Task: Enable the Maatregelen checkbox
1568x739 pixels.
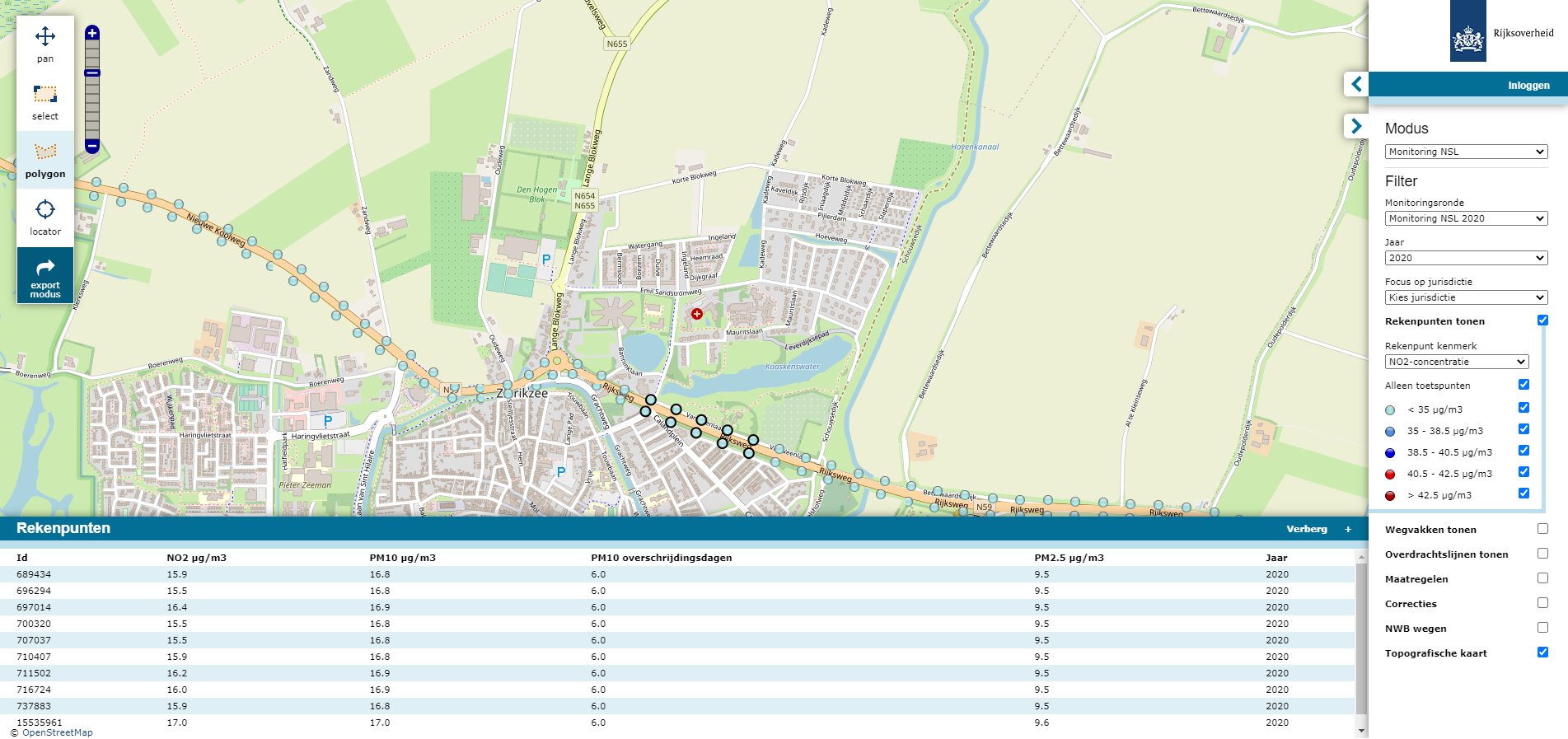Action: [1542, 578]
